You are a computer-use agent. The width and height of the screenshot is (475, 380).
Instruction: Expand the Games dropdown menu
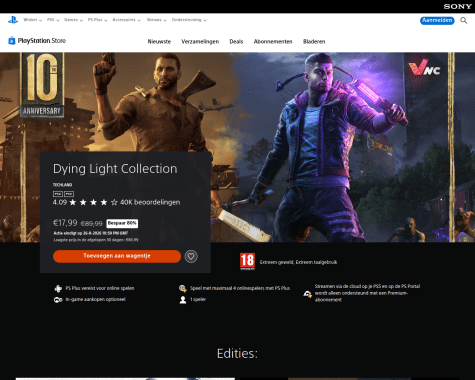(73, 20)
